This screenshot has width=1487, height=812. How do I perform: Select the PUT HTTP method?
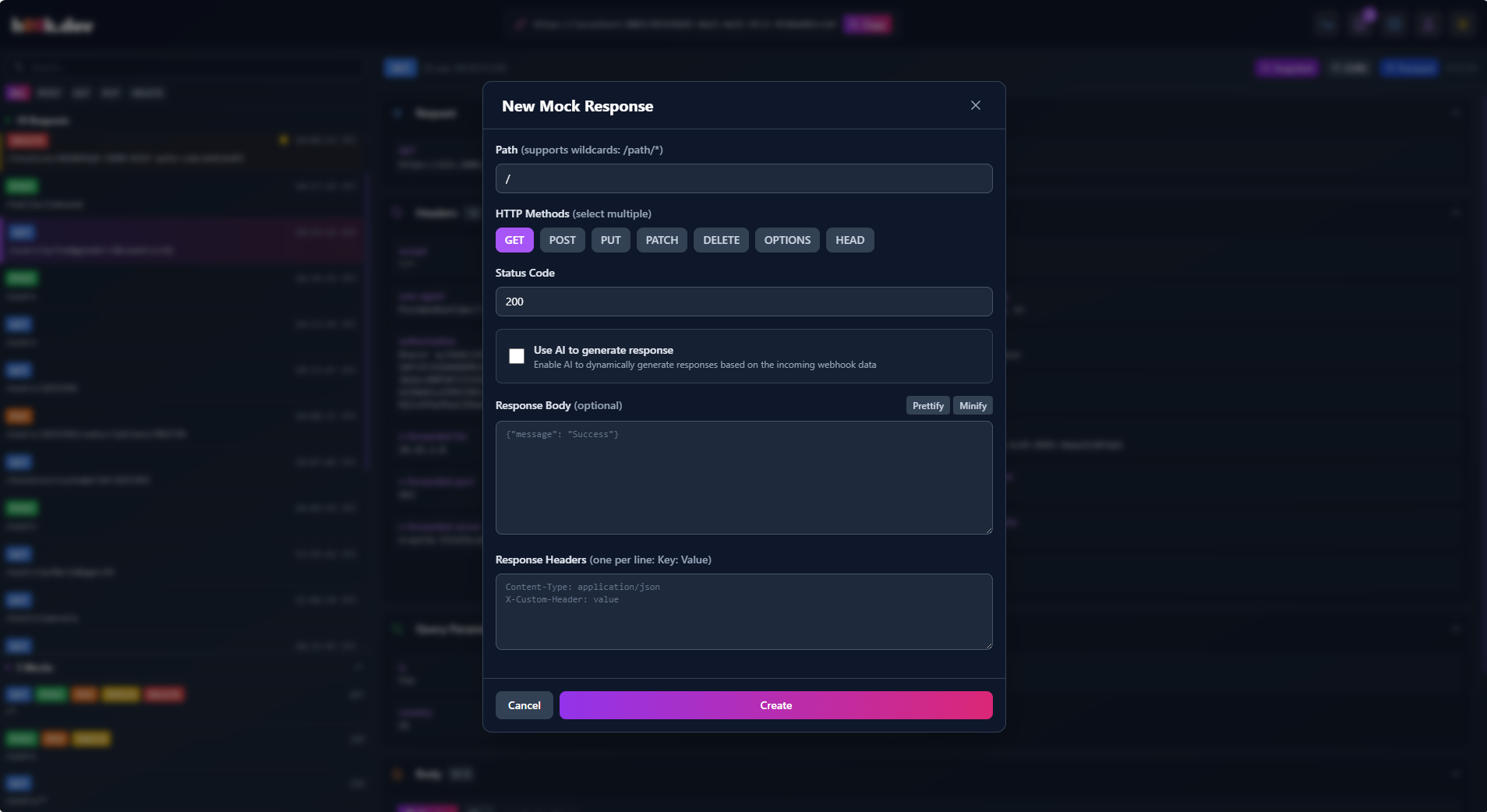tap(610, 240)
